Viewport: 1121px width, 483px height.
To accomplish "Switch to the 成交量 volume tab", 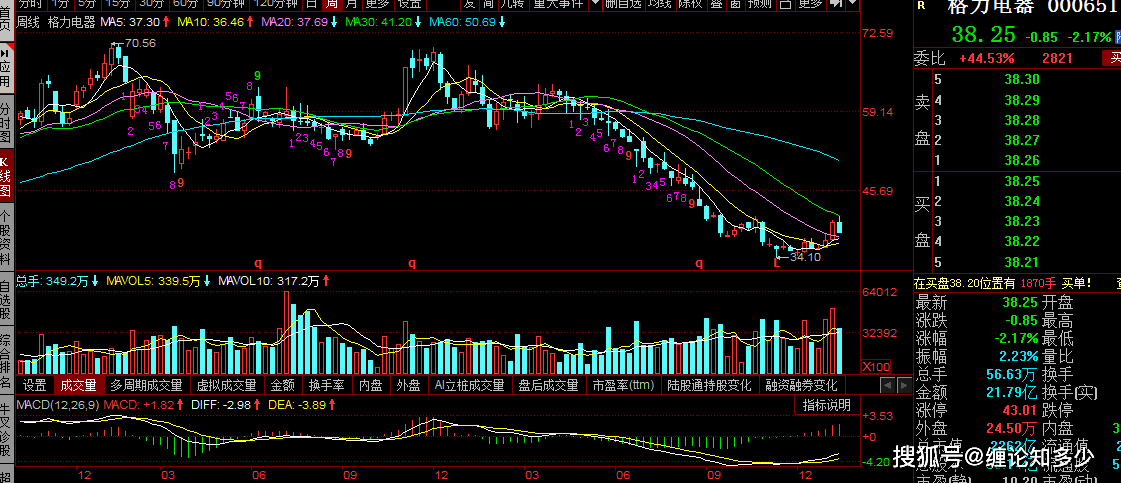I will (79, 384).
